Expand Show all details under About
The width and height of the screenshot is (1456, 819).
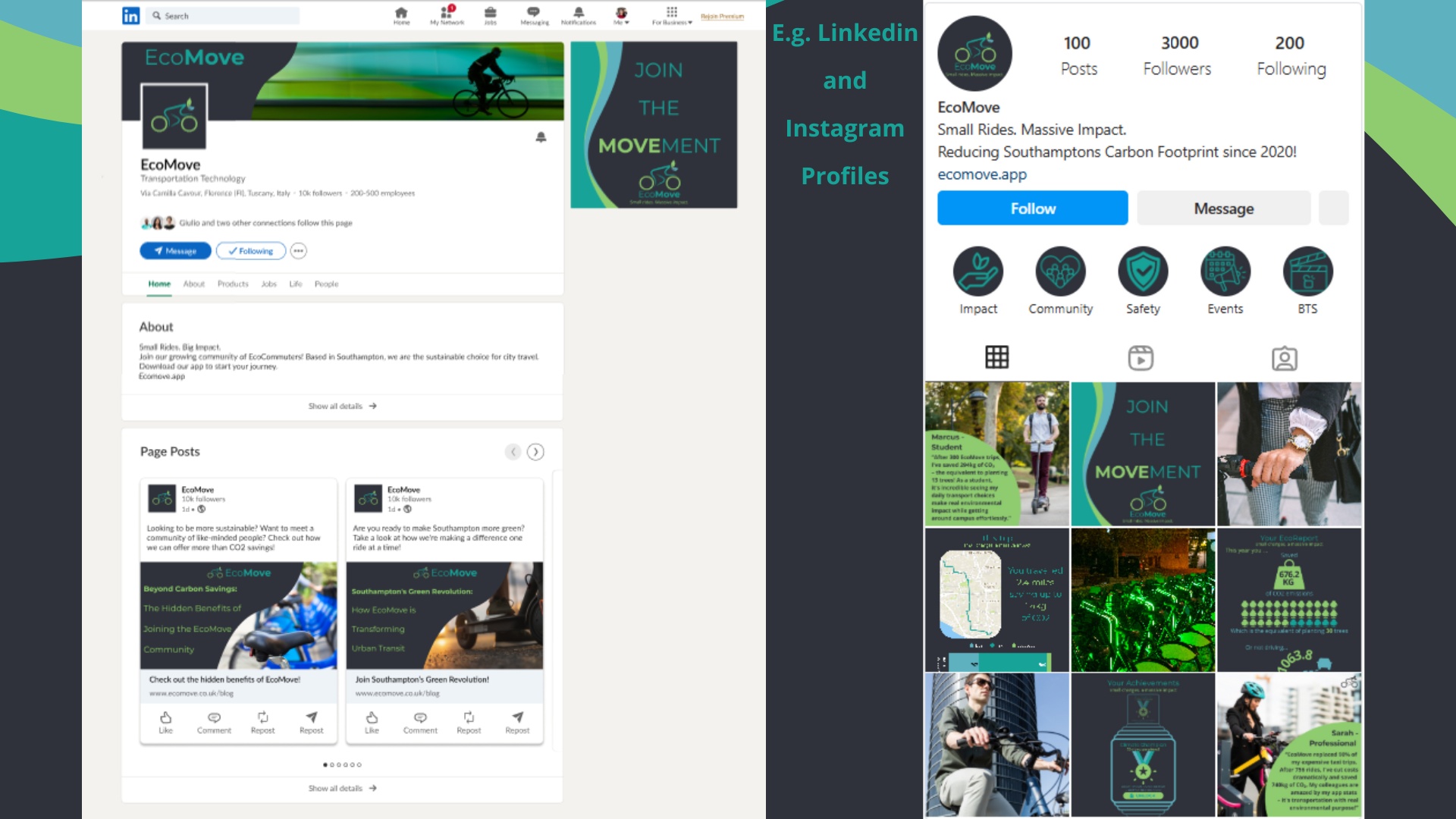[342, 406]
